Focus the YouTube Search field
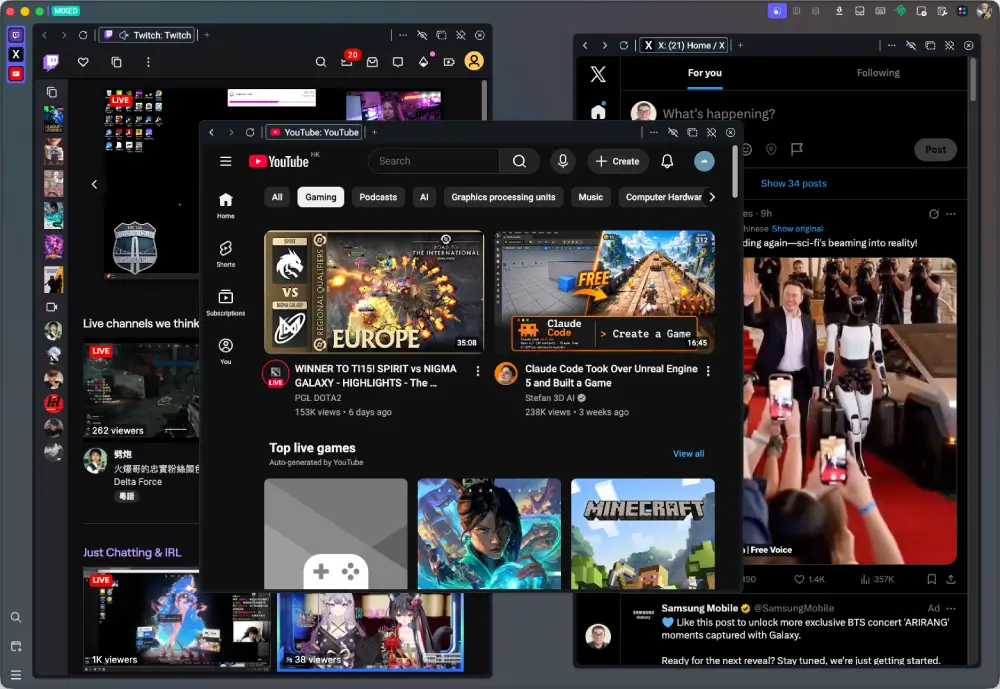The image size is (1000, 689). 434,161
